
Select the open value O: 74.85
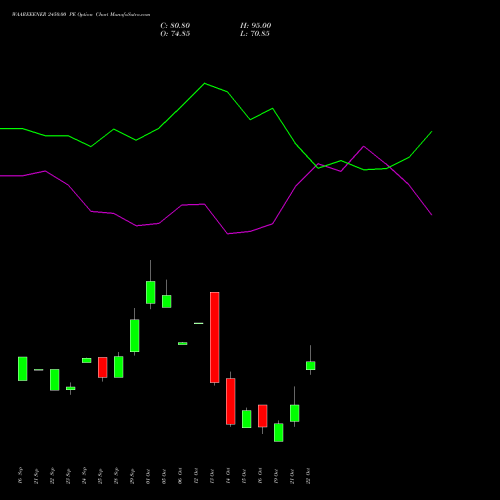pyautogui.click(x=175, y=34)
